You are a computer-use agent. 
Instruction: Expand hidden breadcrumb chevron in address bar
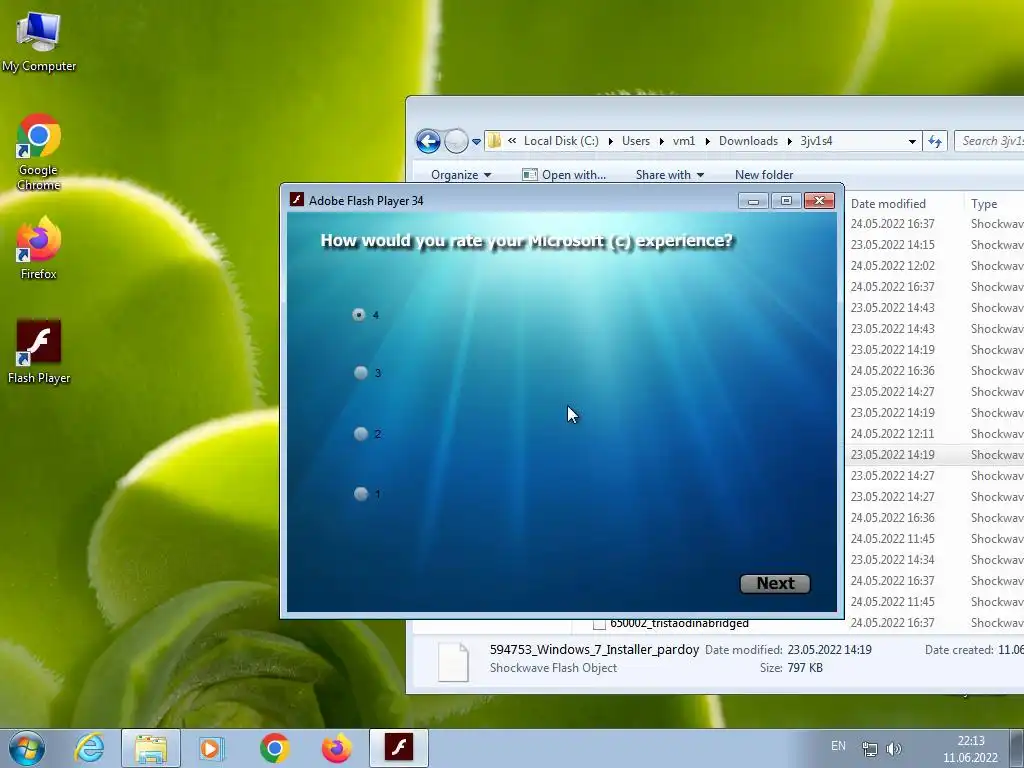tap(512, 140)
